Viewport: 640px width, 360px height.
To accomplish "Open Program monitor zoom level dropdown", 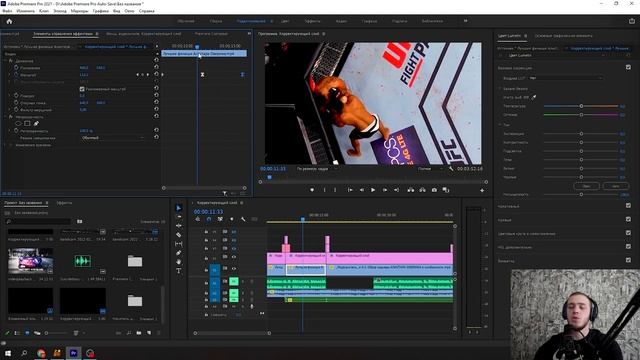I will pos(317,169).
